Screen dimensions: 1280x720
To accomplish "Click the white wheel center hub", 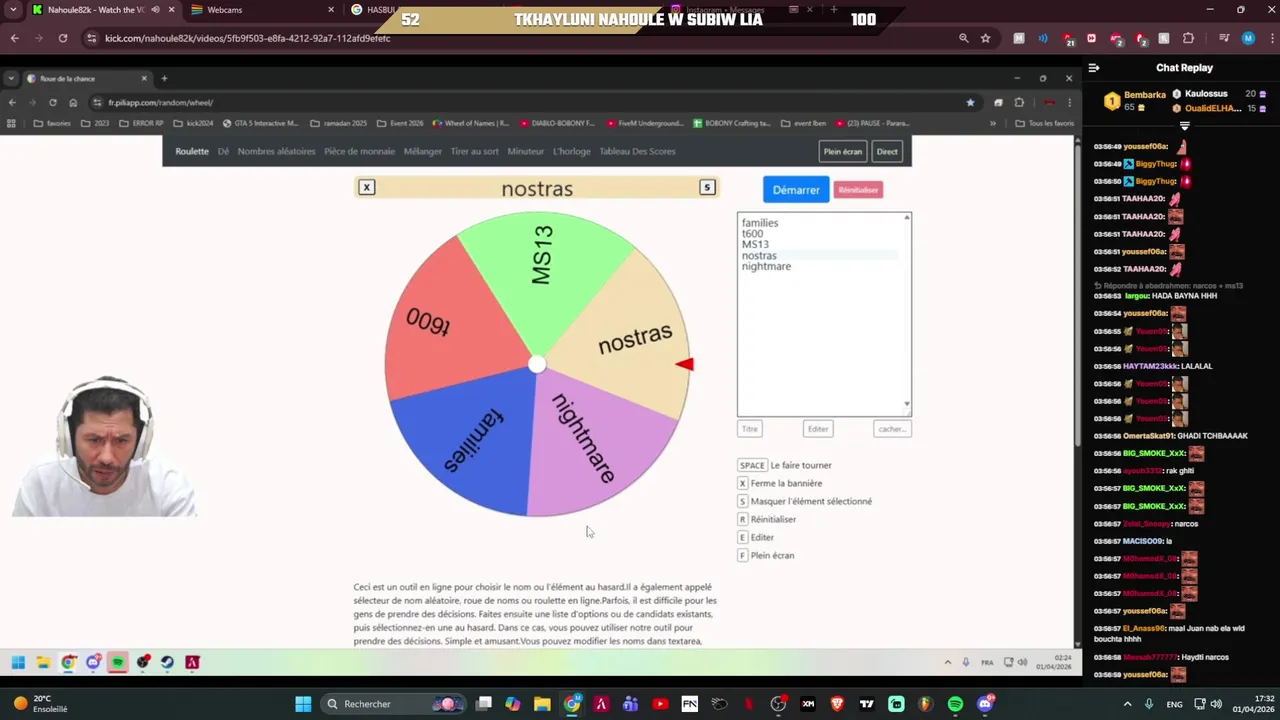I will [x=537, y=365].
